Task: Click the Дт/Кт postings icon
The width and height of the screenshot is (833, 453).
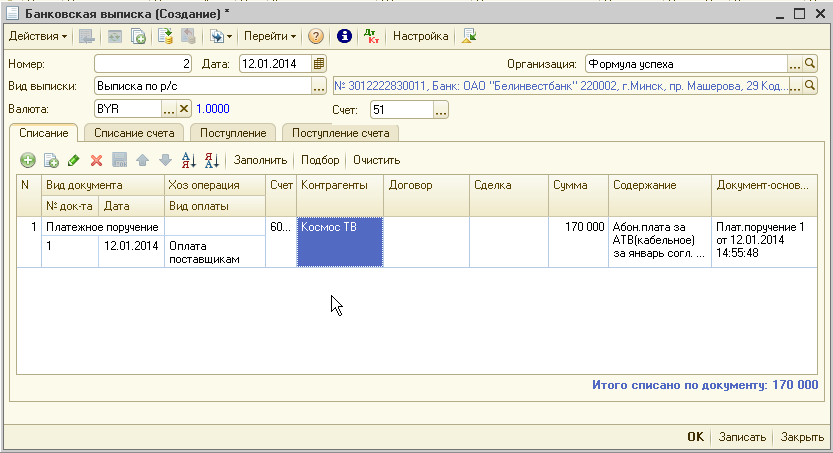Action: coord(373,36)
